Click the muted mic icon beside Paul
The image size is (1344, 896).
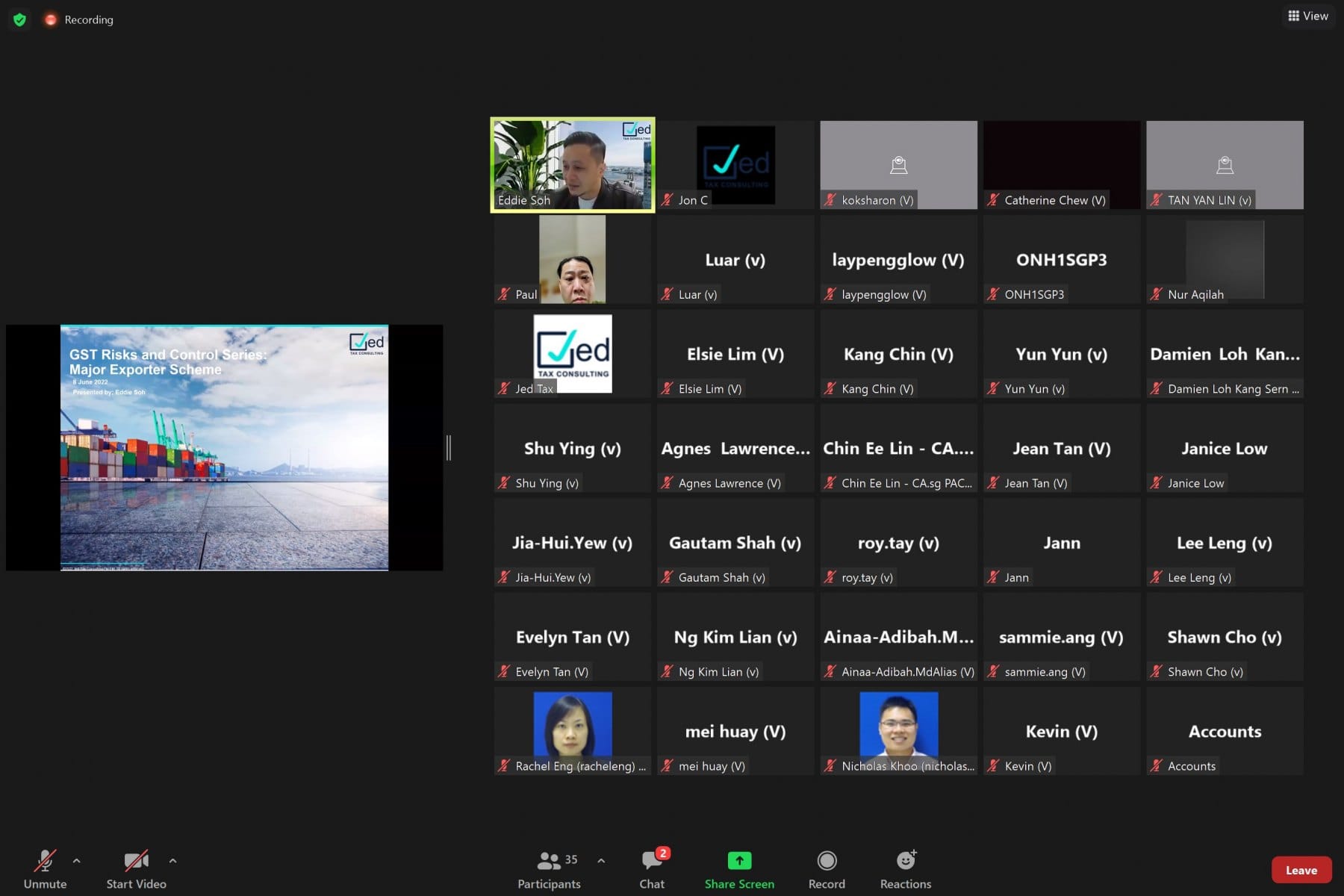pos(505,294)
